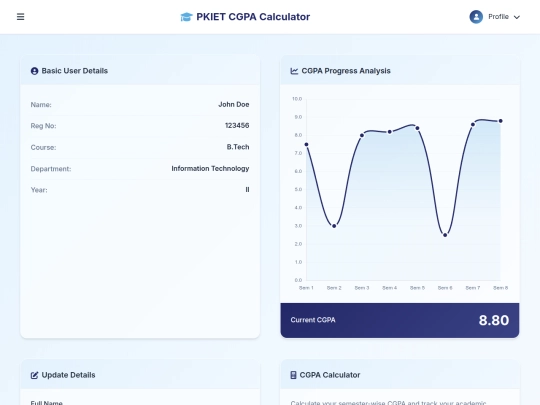
Task: Click the Year: label
Action: pyautogui.click(x=39, y=190)
